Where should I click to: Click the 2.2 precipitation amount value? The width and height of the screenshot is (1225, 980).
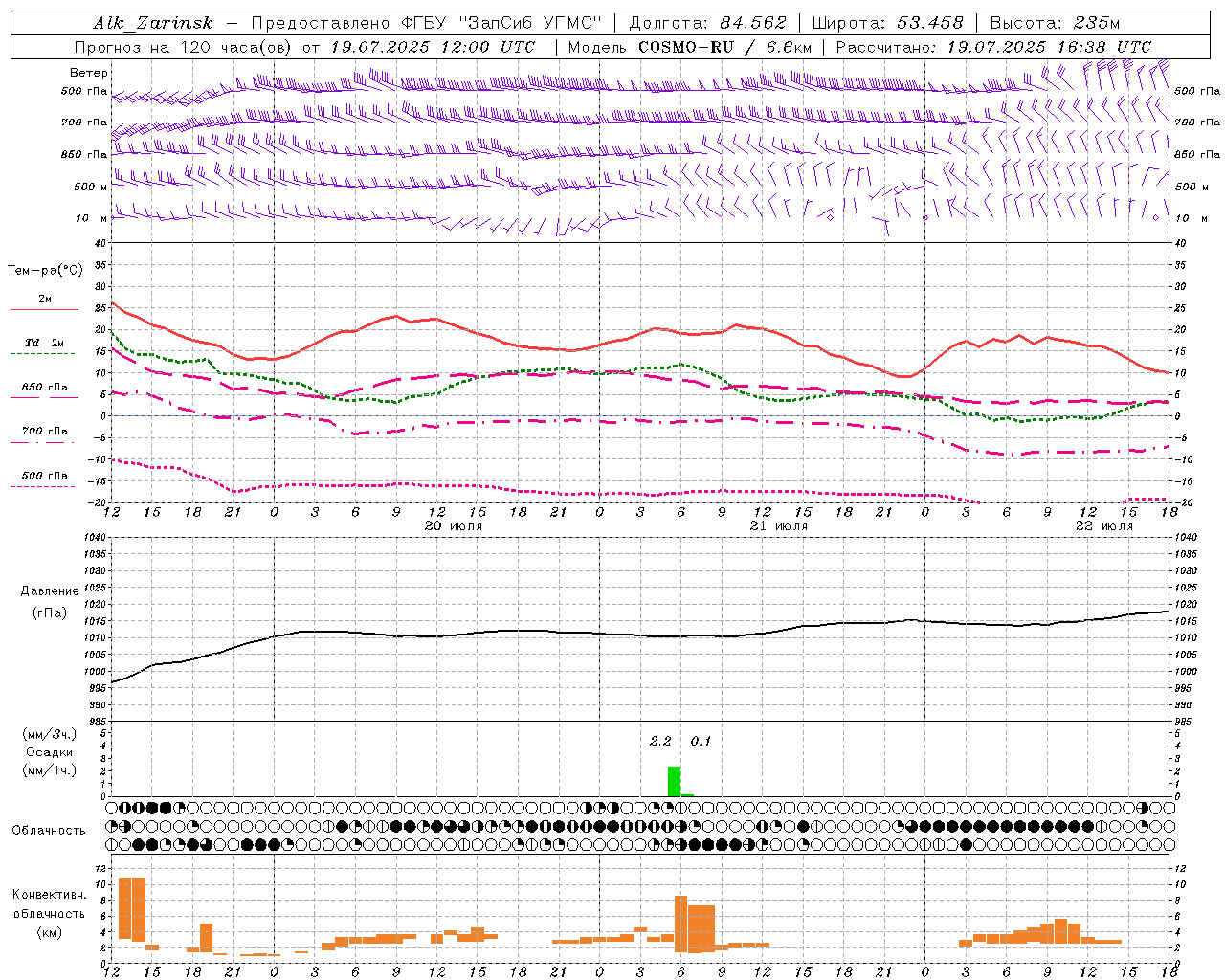pyautogui.click(x=660, y=742)
